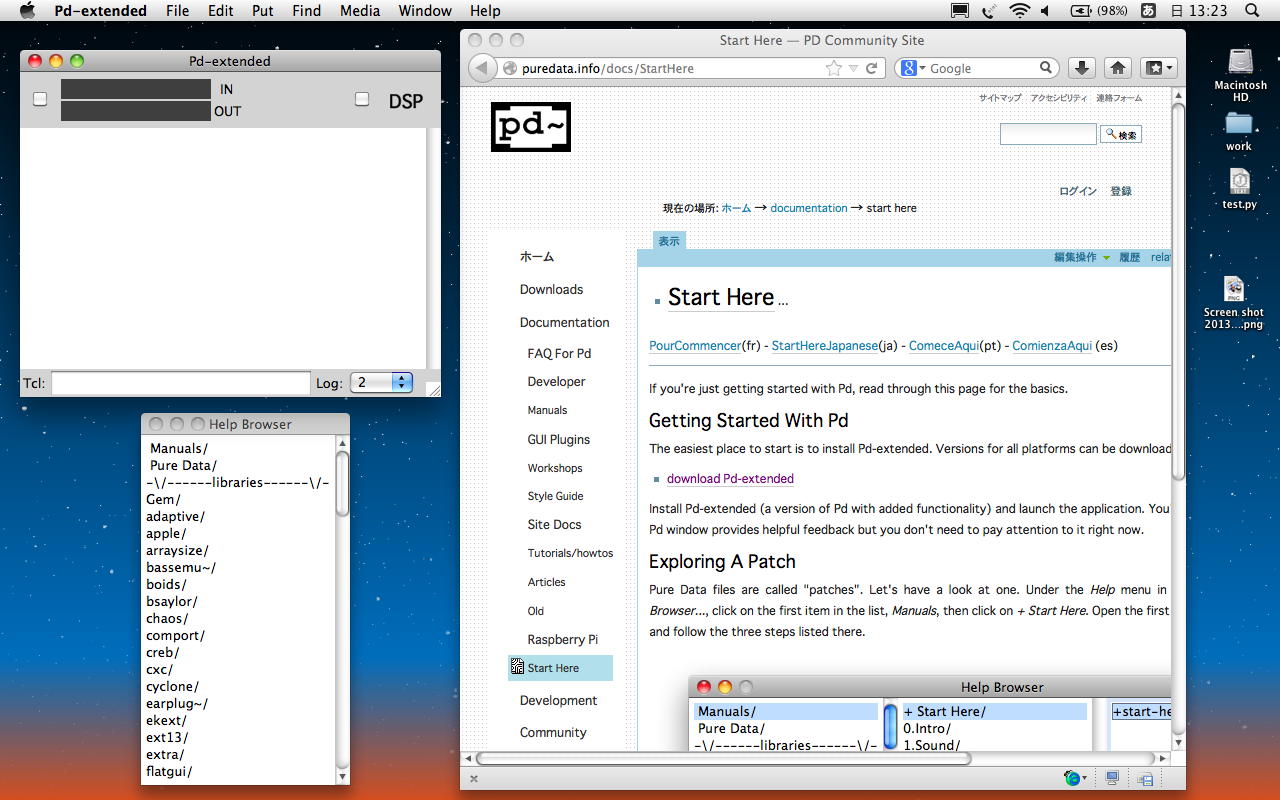
Task: Click the pd~ logo on the page
Action: pyautogui.click(x=530, y=127)
